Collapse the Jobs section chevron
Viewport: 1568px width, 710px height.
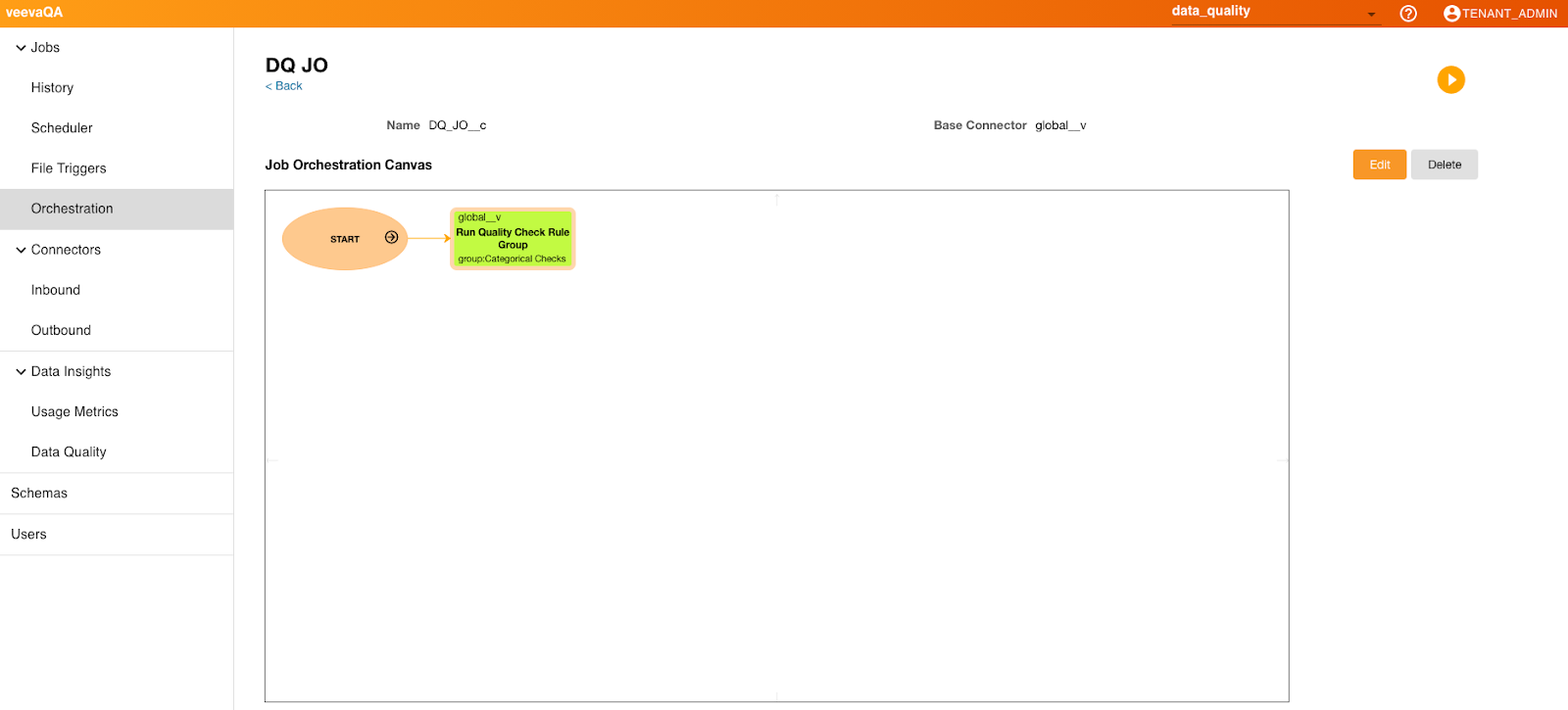(x=21, y=48)
